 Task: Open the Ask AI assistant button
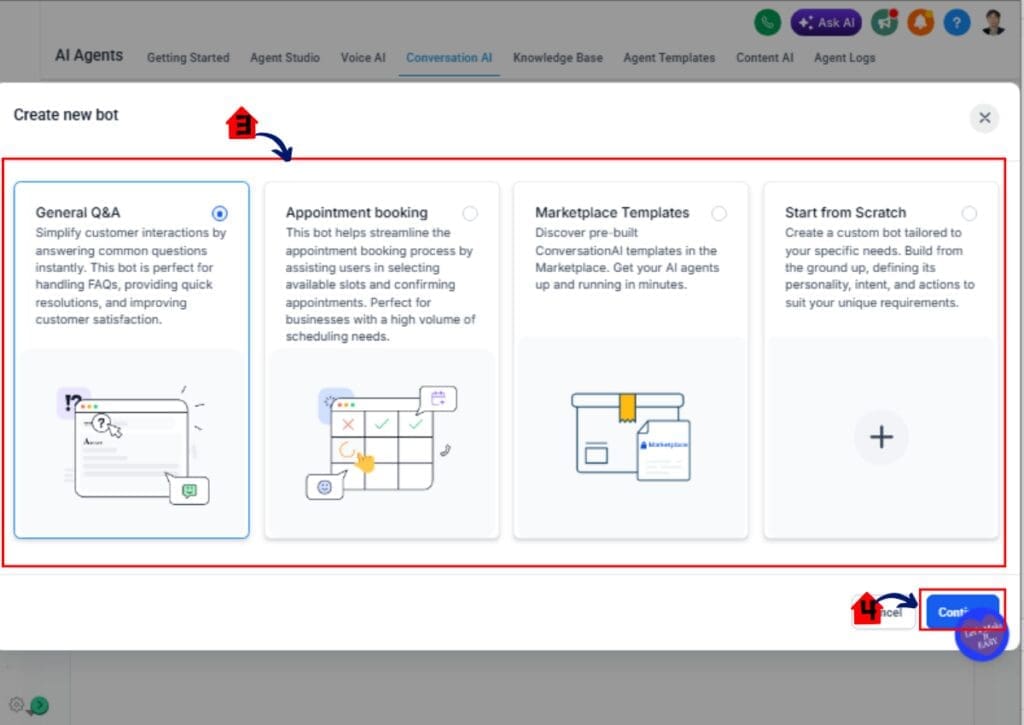[826, 23]
